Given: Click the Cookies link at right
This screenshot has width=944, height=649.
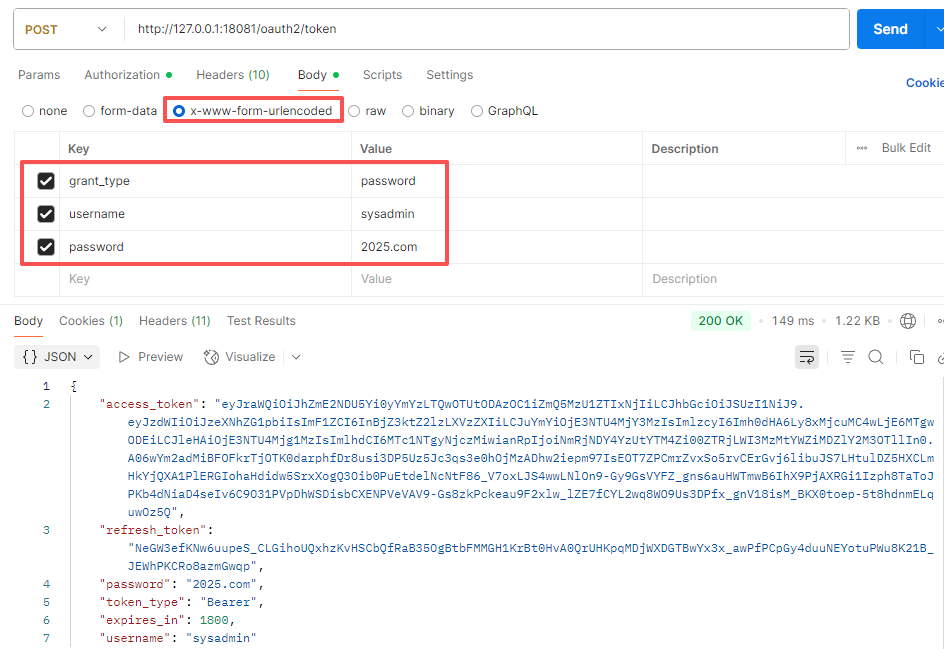Looking at the screenshot, I should tap(925, 83).
